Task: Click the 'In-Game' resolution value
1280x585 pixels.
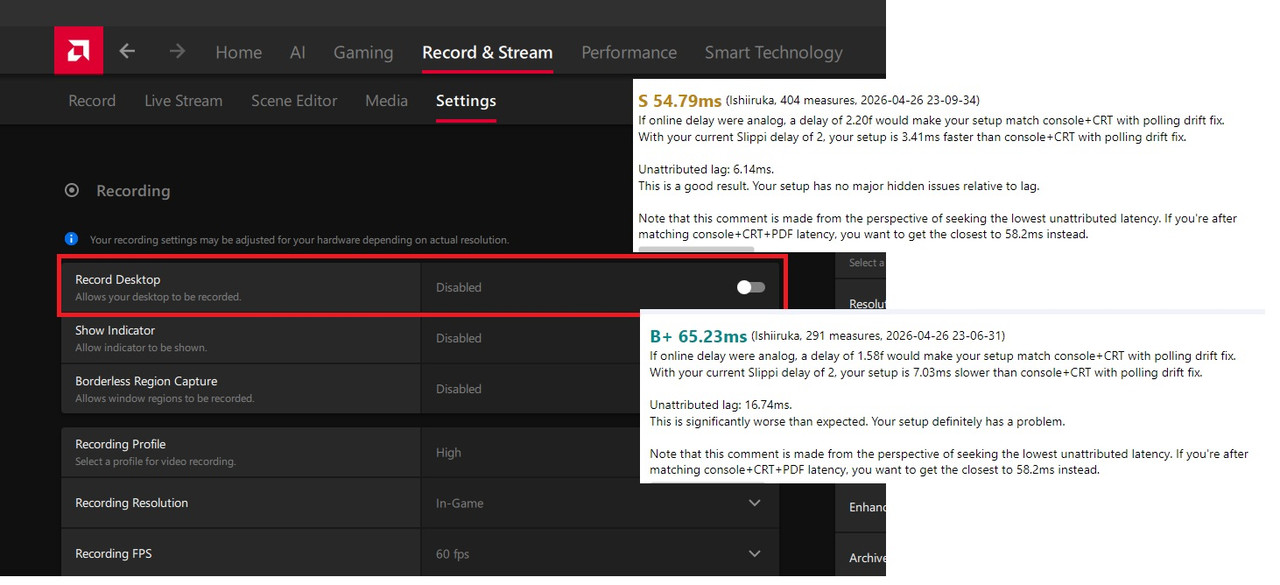Action: click(460, 503)
